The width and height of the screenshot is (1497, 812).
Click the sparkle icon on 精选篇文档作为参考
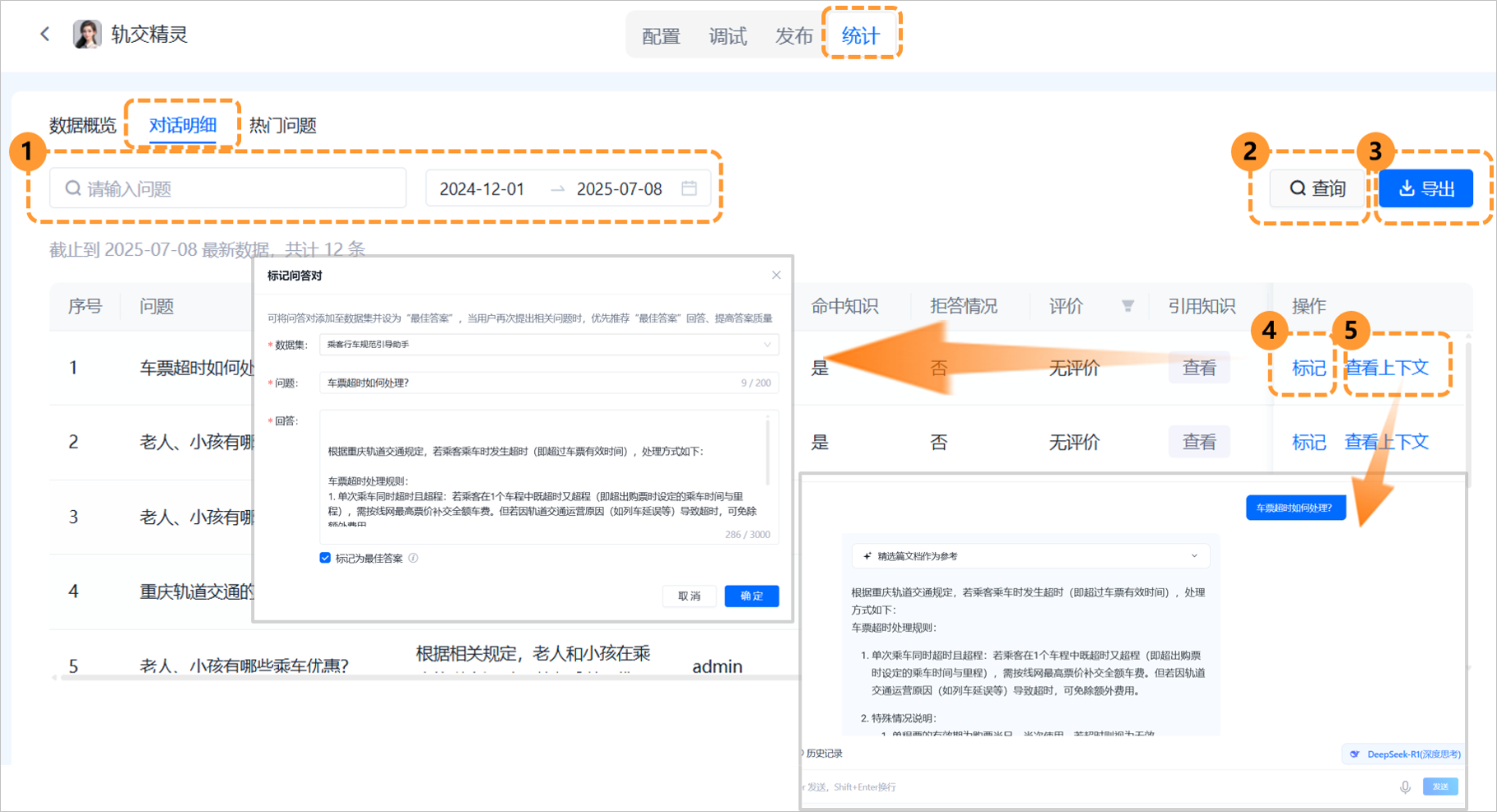pos(867,556)
